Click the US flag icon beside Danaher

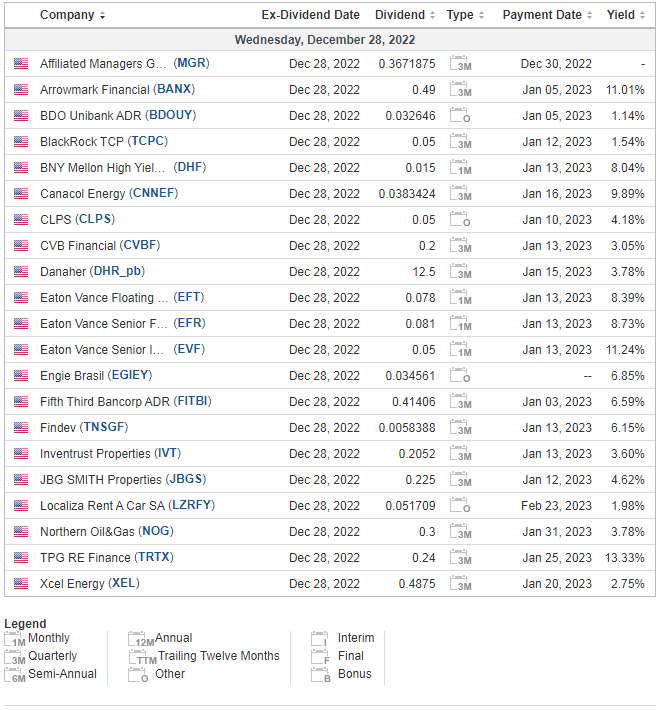click(21, 272)
